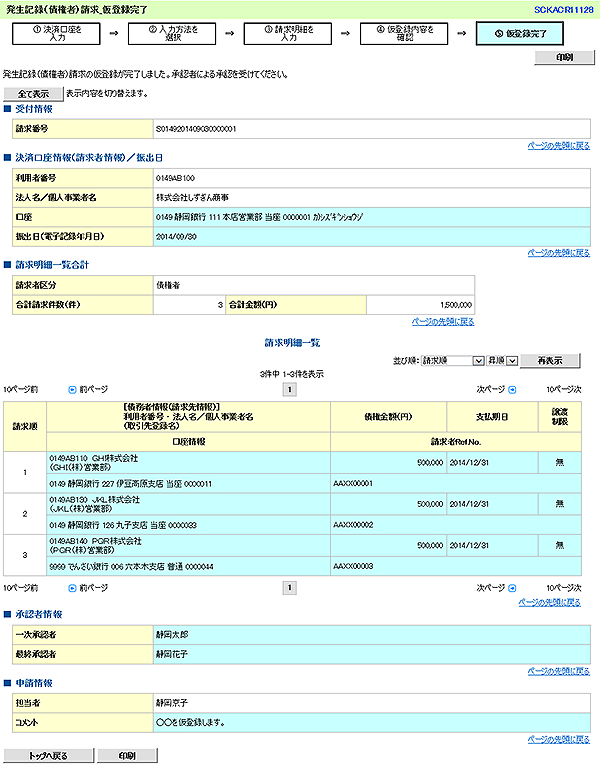Click next-page arrow icon below the table
The height and width of the screenshot is (771, 600).
[x=512, y=588]
